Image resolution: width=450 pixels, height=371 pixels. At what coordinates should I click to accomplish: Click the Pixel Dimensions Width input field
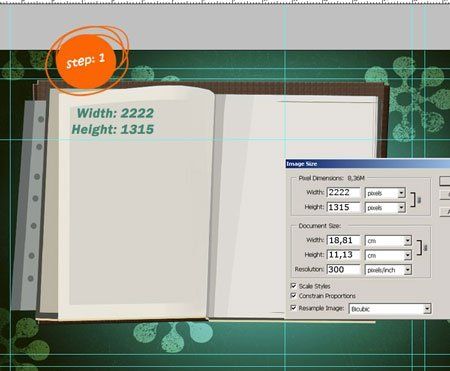tap(344, 192)
